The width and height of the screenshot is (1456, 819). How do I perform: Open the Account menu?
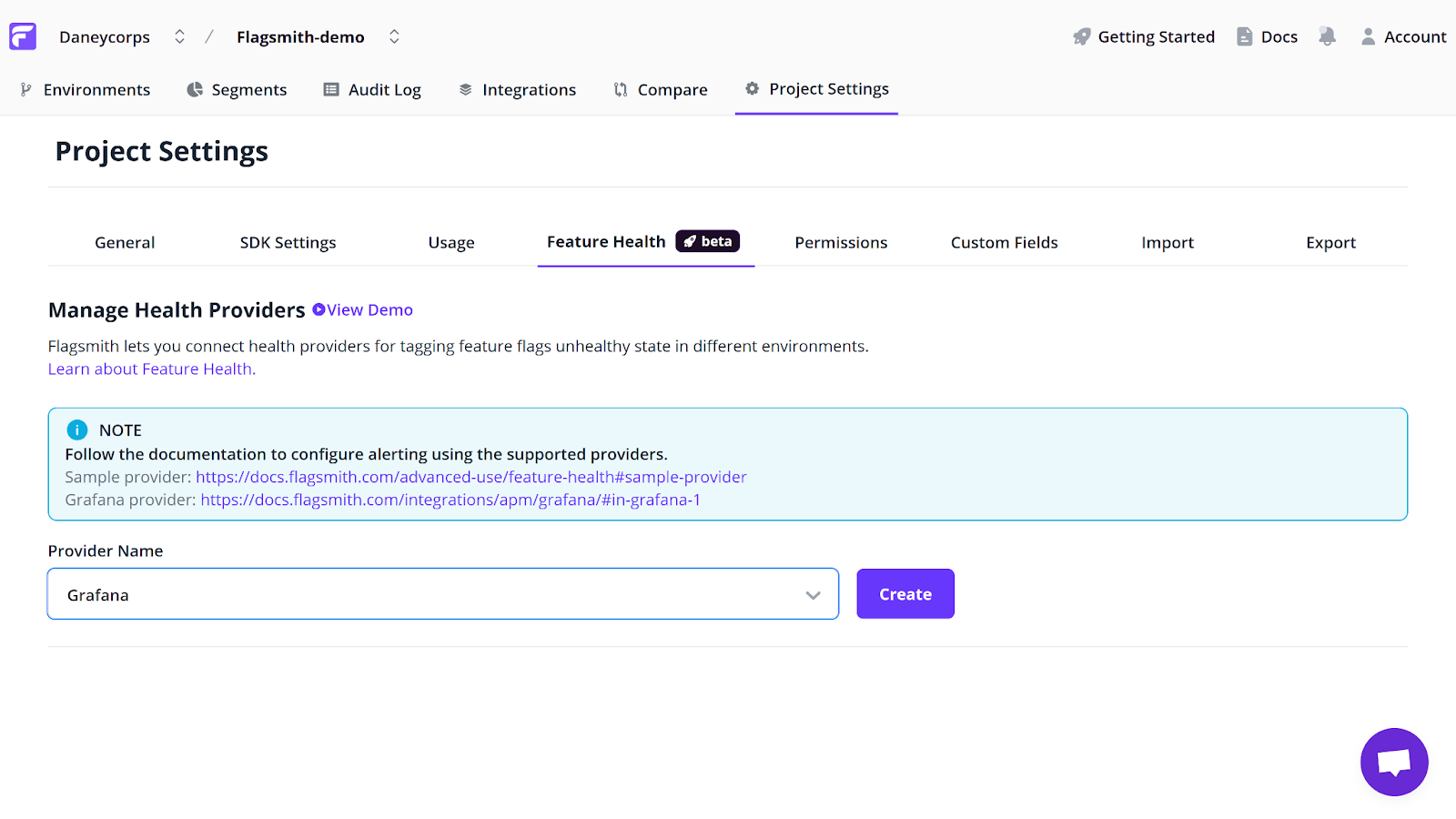tap(1415, 37)
